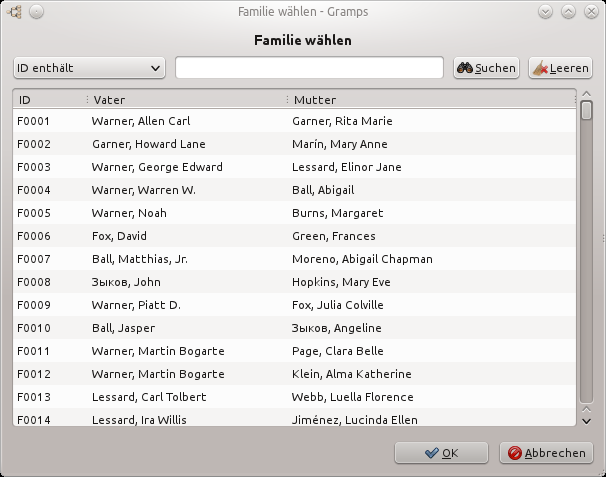
Task: Select family row F0004
Action: pos(294,190)
